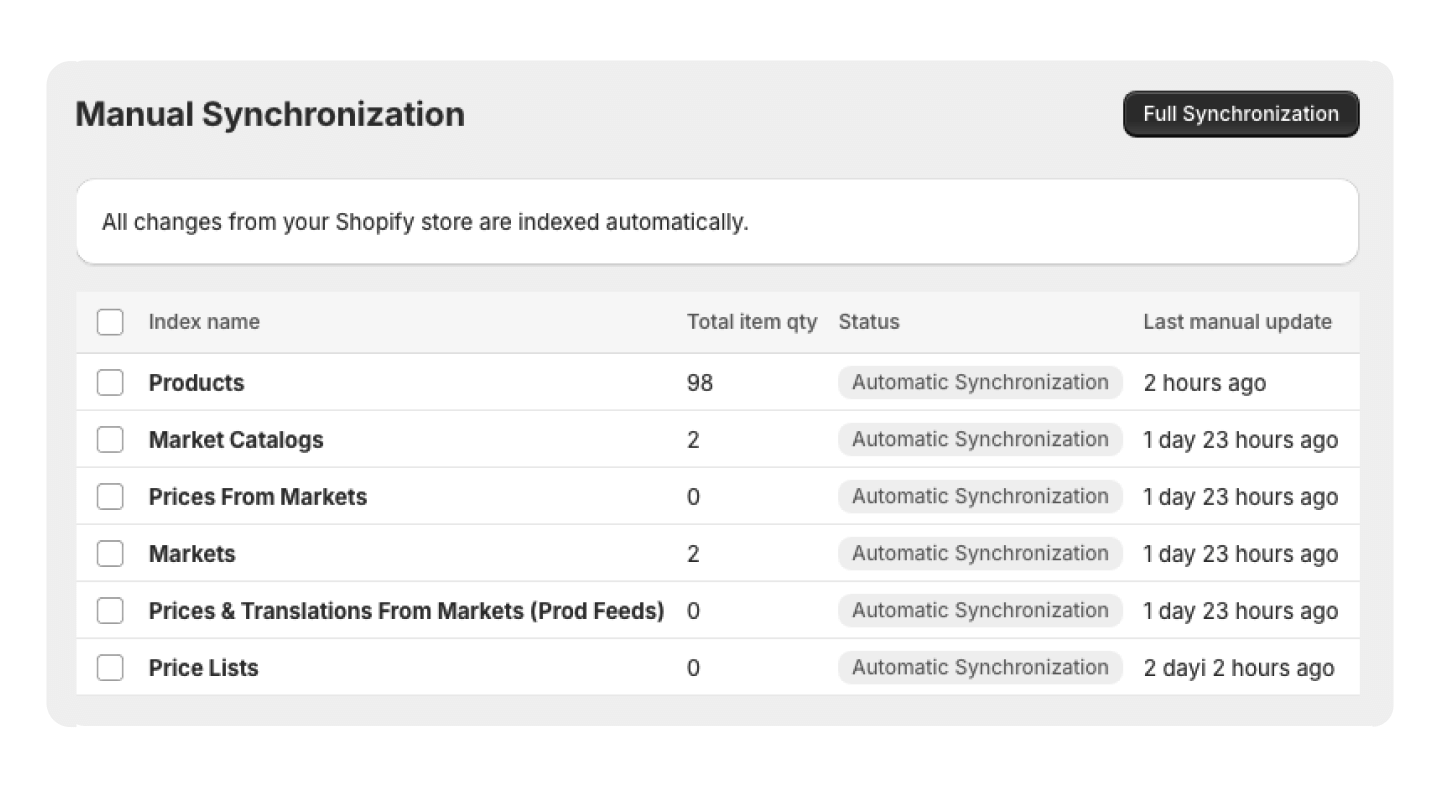
Task: Select the Market Catalogs checkbox
Action: tap(110, 439)
